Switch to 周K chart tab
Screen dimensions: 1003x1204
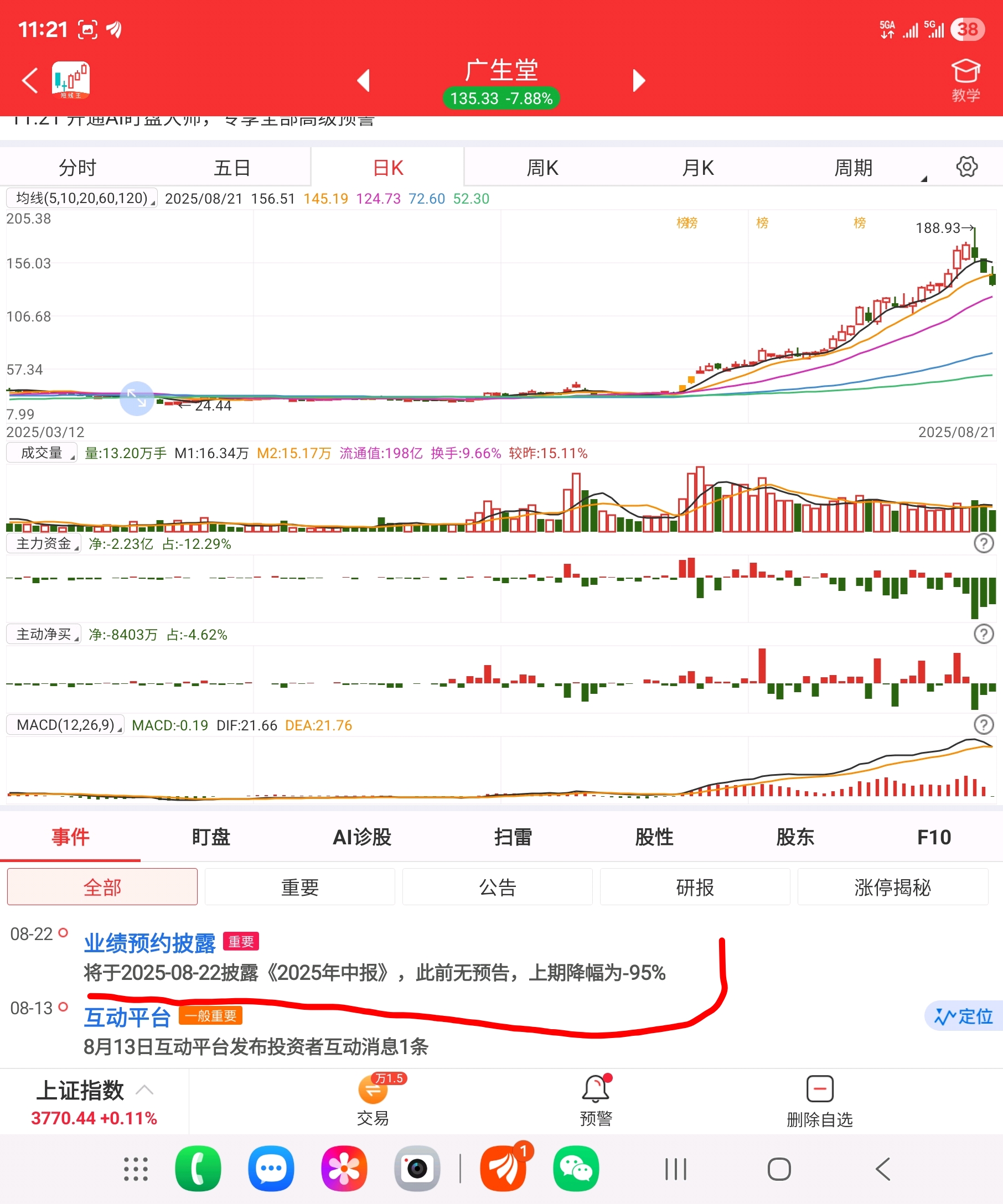(x=542, y=168)
